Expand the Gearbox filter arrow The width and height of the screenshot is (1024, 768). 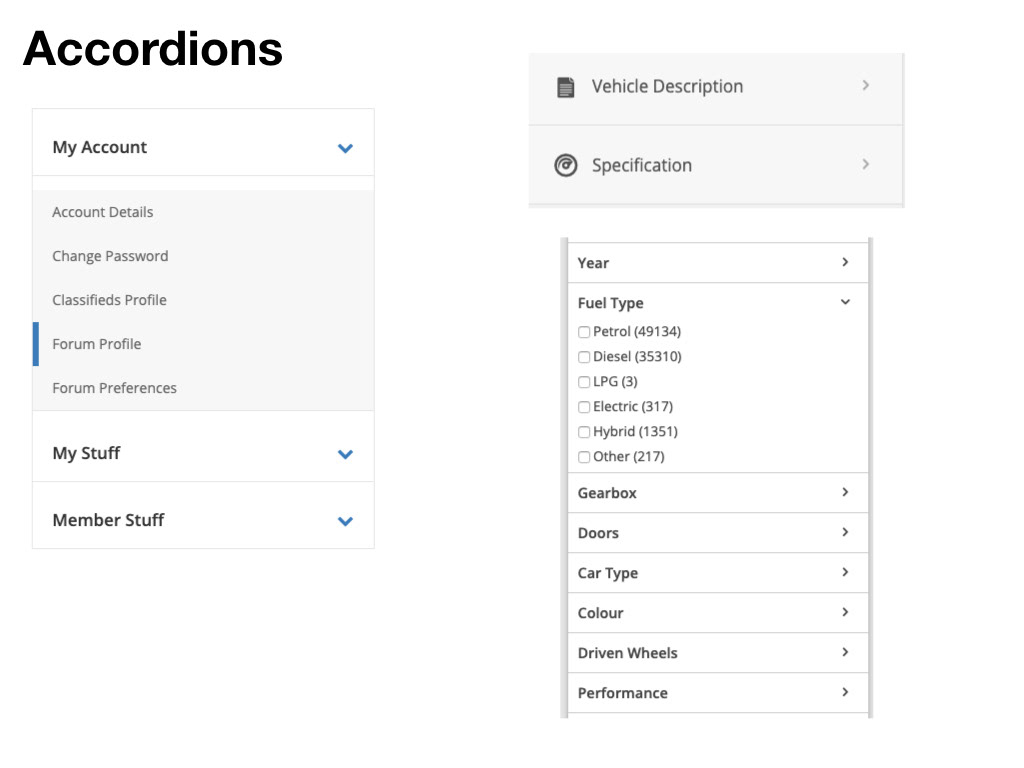tap(845, 492)
